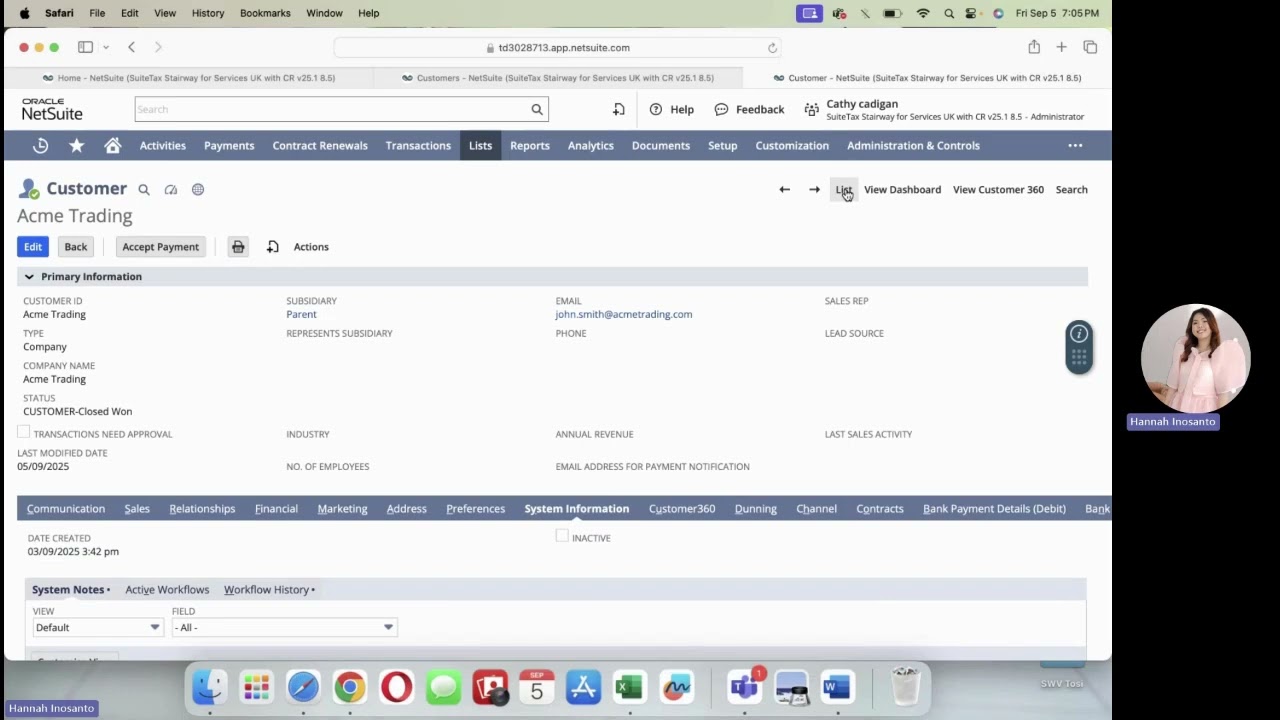Switch to the Financial subtab
1280x720 pixels.
click(276, 509)
